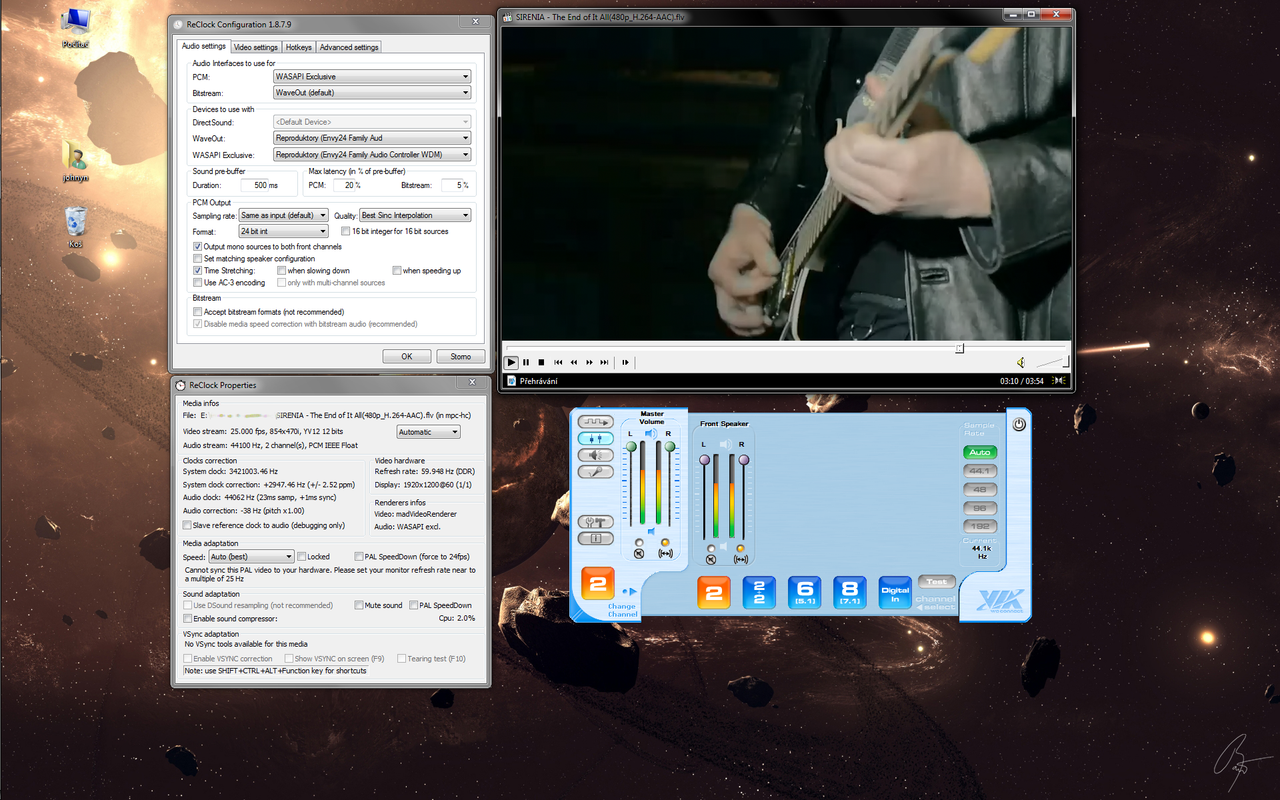
Task: Select the 8 (7.1) channel mode
Action: [x=850, y=592]
